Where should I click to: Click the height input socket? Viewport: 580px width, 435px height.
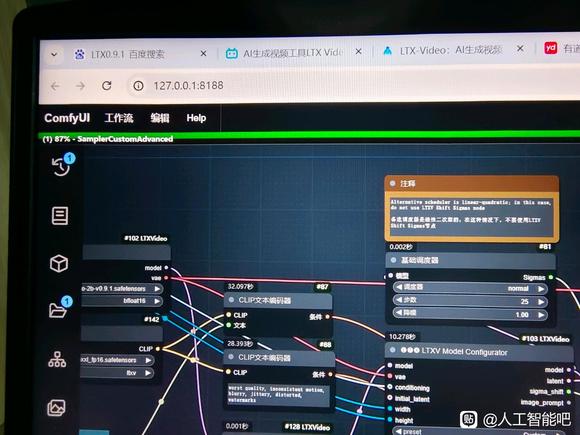pos(390,420)
